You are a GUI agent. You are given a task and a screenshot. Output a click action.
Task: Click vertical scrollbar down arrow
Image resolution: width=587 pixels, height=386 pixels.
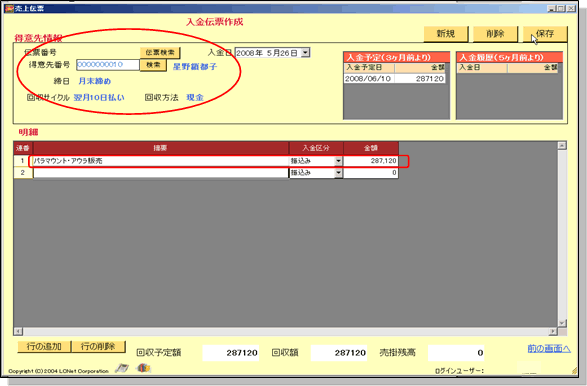pos(562,323)
